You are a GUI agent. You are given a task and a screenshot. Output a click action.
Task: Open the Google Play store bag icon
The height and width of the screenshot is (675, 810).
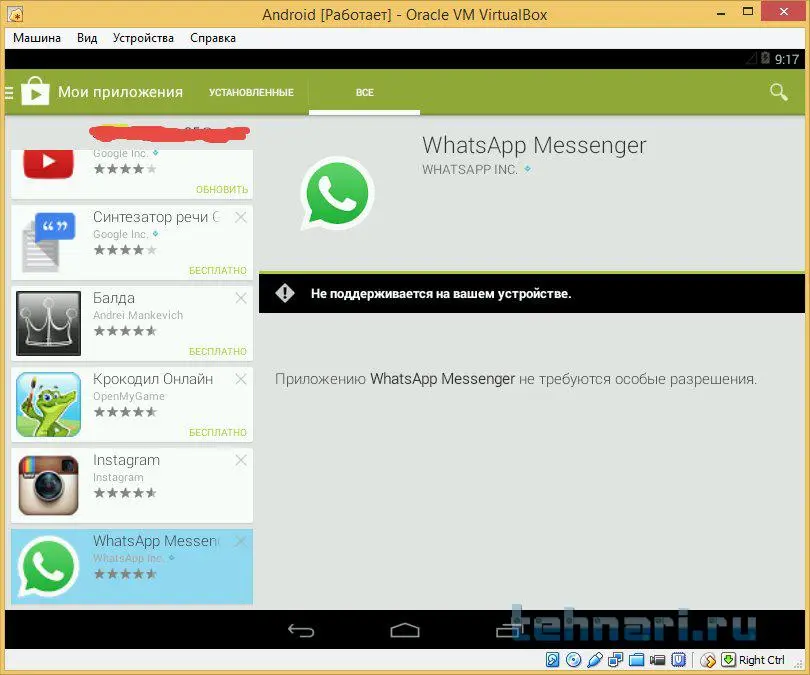[x=35, y=91]
